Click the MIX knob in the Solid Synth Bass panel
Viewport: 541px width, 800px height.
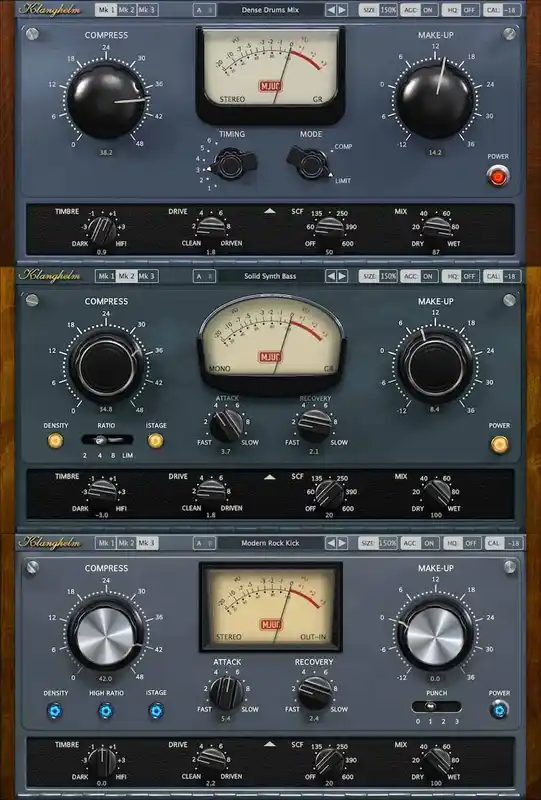(x=436, y=494)
